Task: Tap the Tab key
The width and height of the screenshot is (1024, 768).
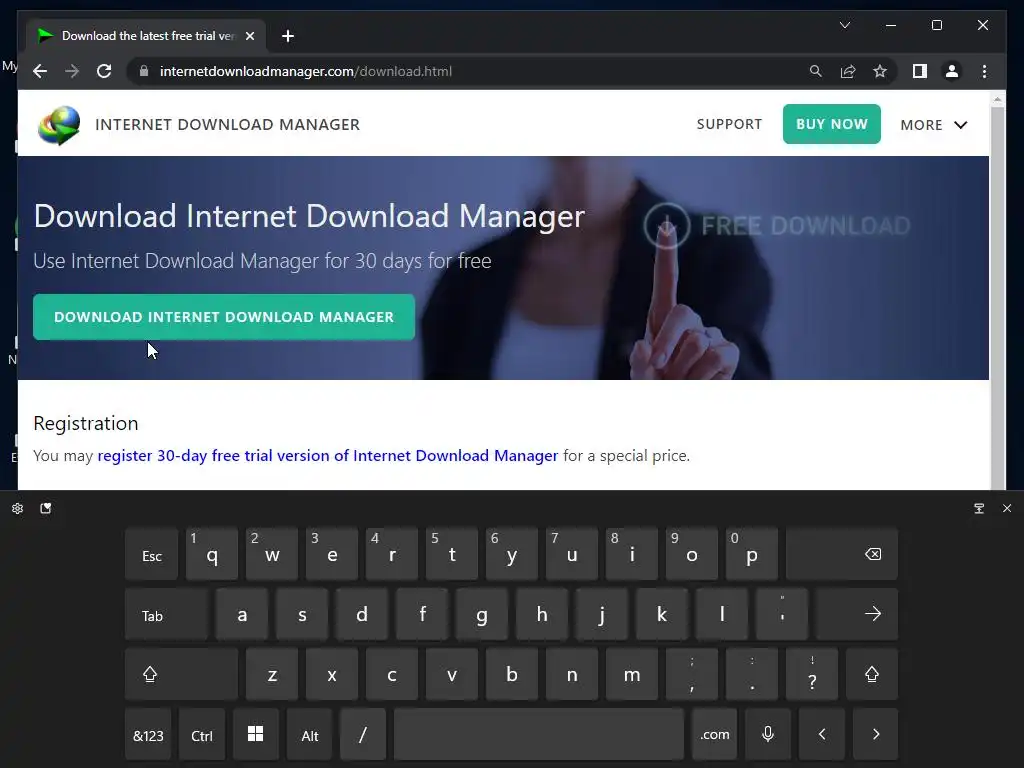Action: [x=167, y=615]
